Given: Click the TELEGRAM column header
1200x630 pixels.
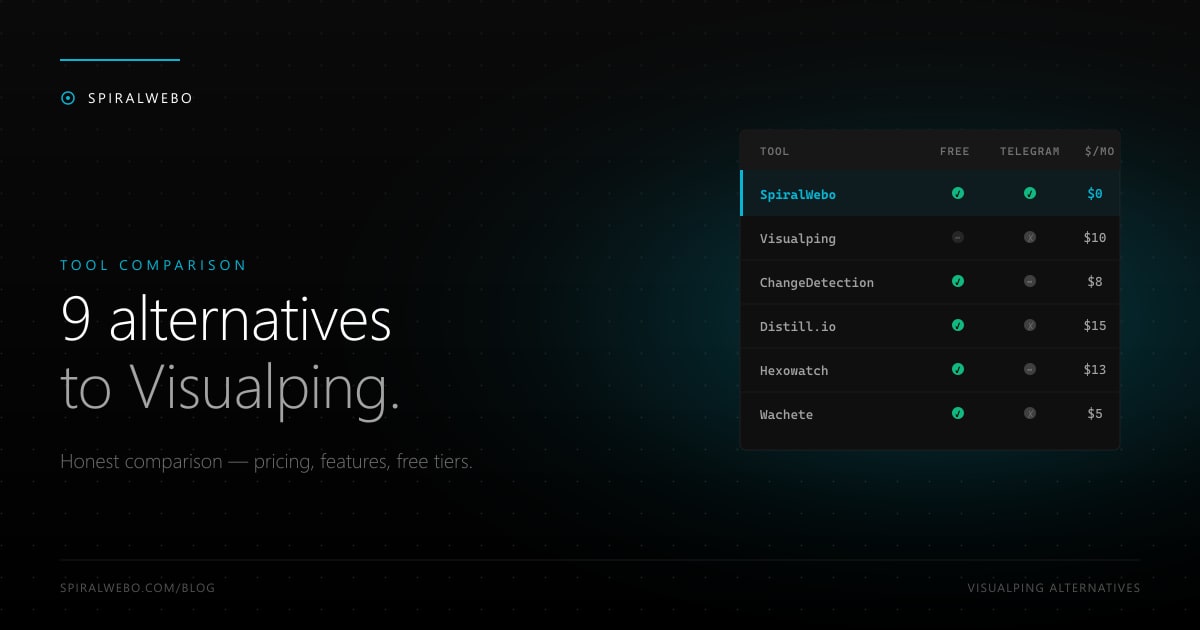Looking at the screenshot, I should 1029,152.
